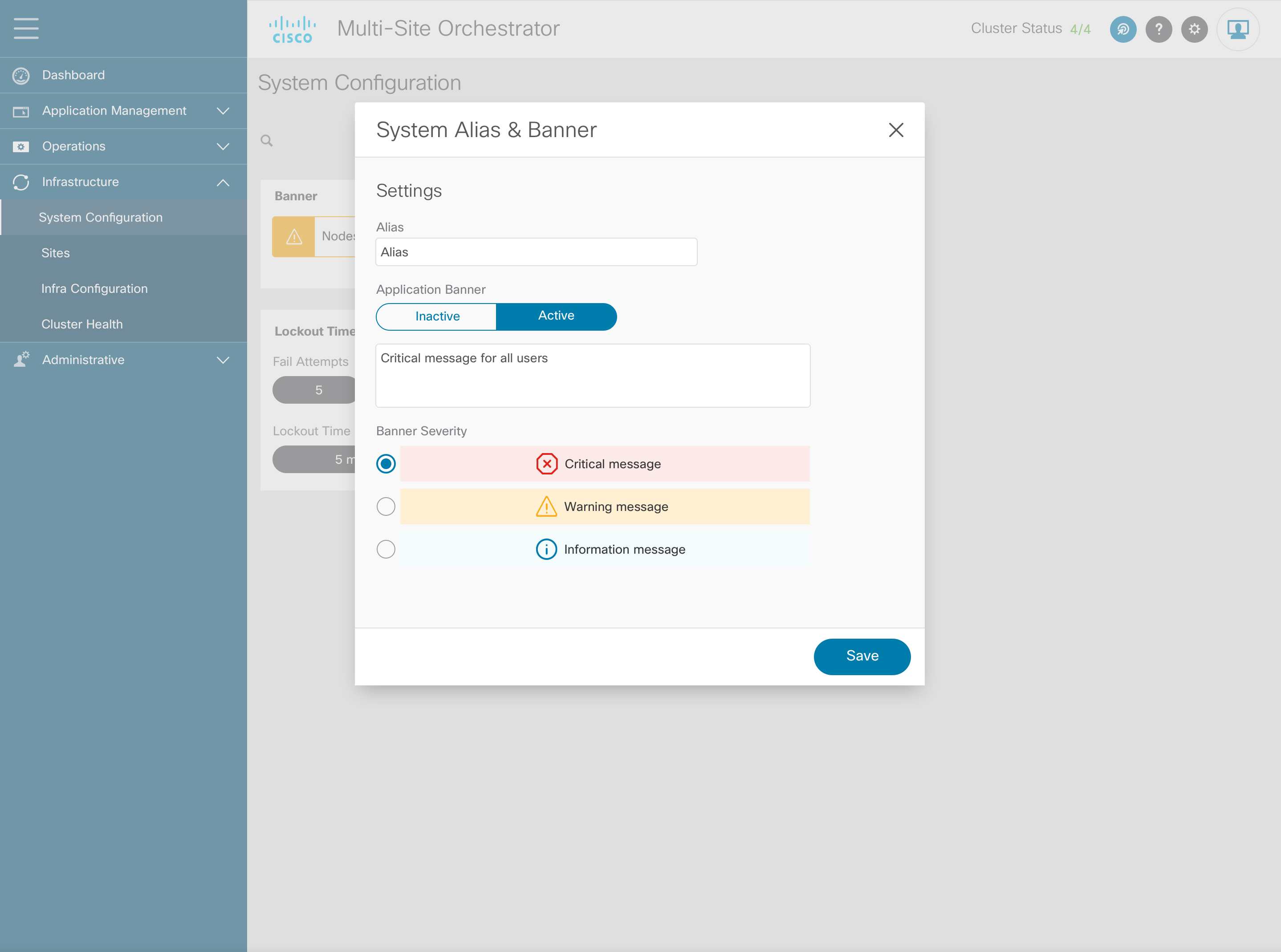The height and width of the screenshot is (952, 1281).
Task: Click the Cisco logo
Action: coord(292,29)
